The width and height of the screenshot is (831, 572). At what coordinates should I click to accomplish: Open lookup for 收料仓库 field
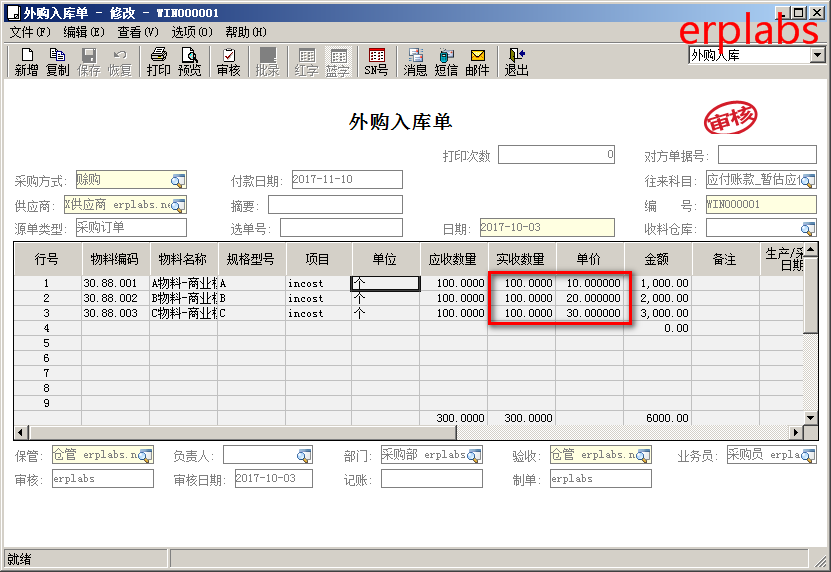click(x=808, y=228)
